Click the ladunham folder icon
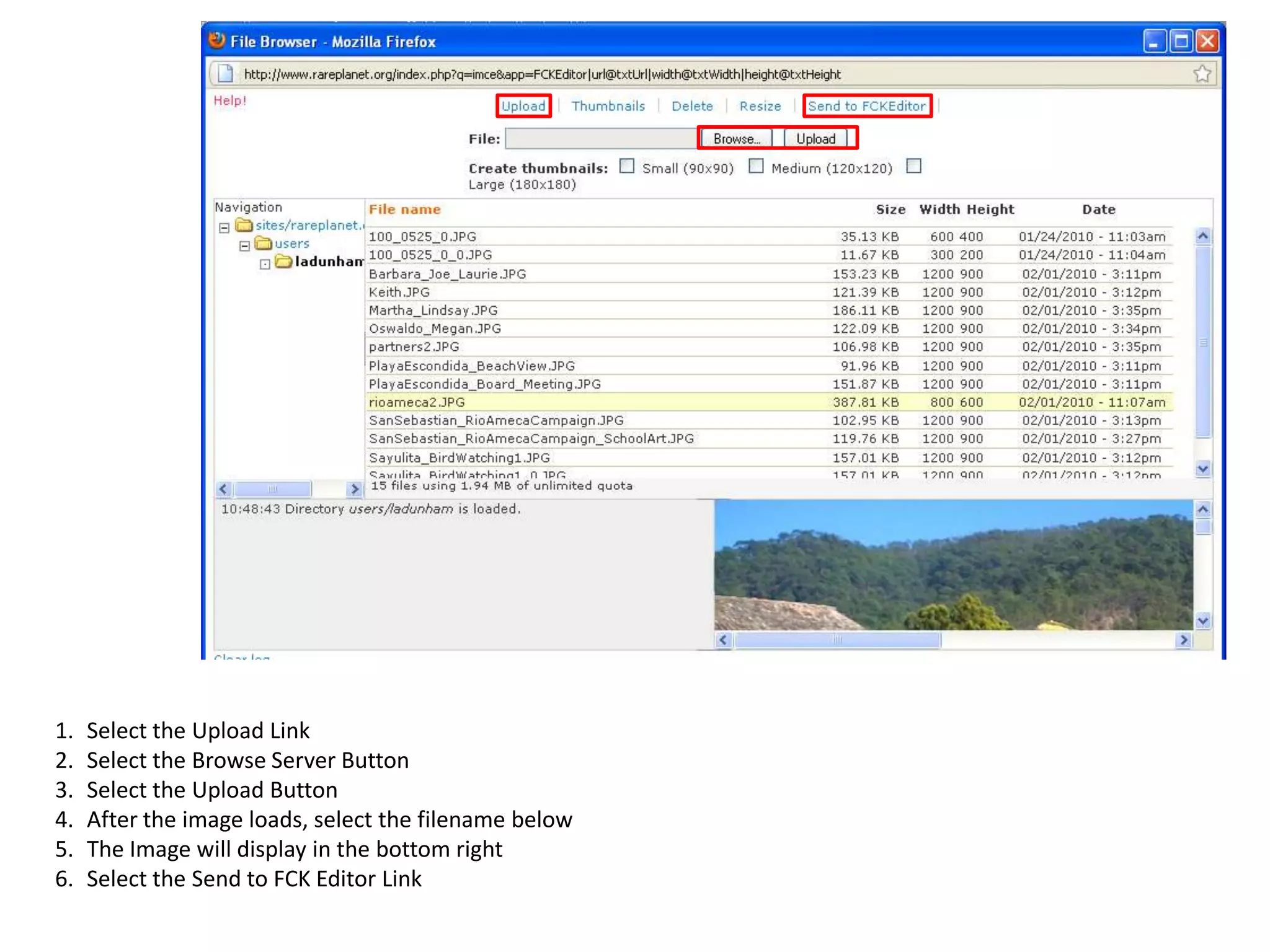The width and height of the screenshot is (1270, 952). 283,262
